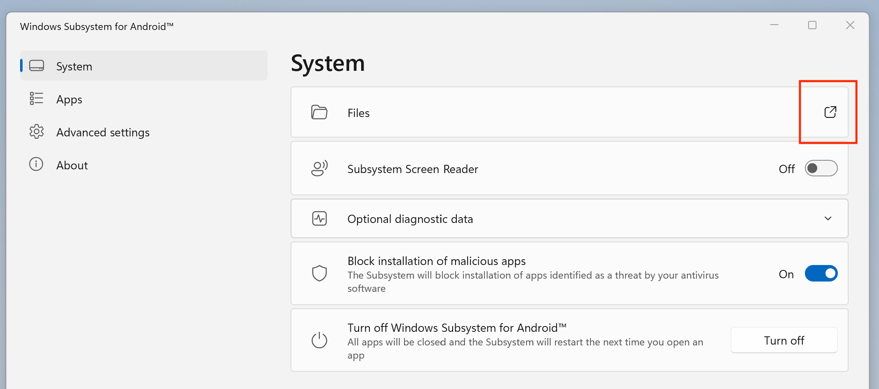Click Turn off Windows Subsystem for Android heading
The height and width of the screenshot is (389, 879).
coord(458,327)
